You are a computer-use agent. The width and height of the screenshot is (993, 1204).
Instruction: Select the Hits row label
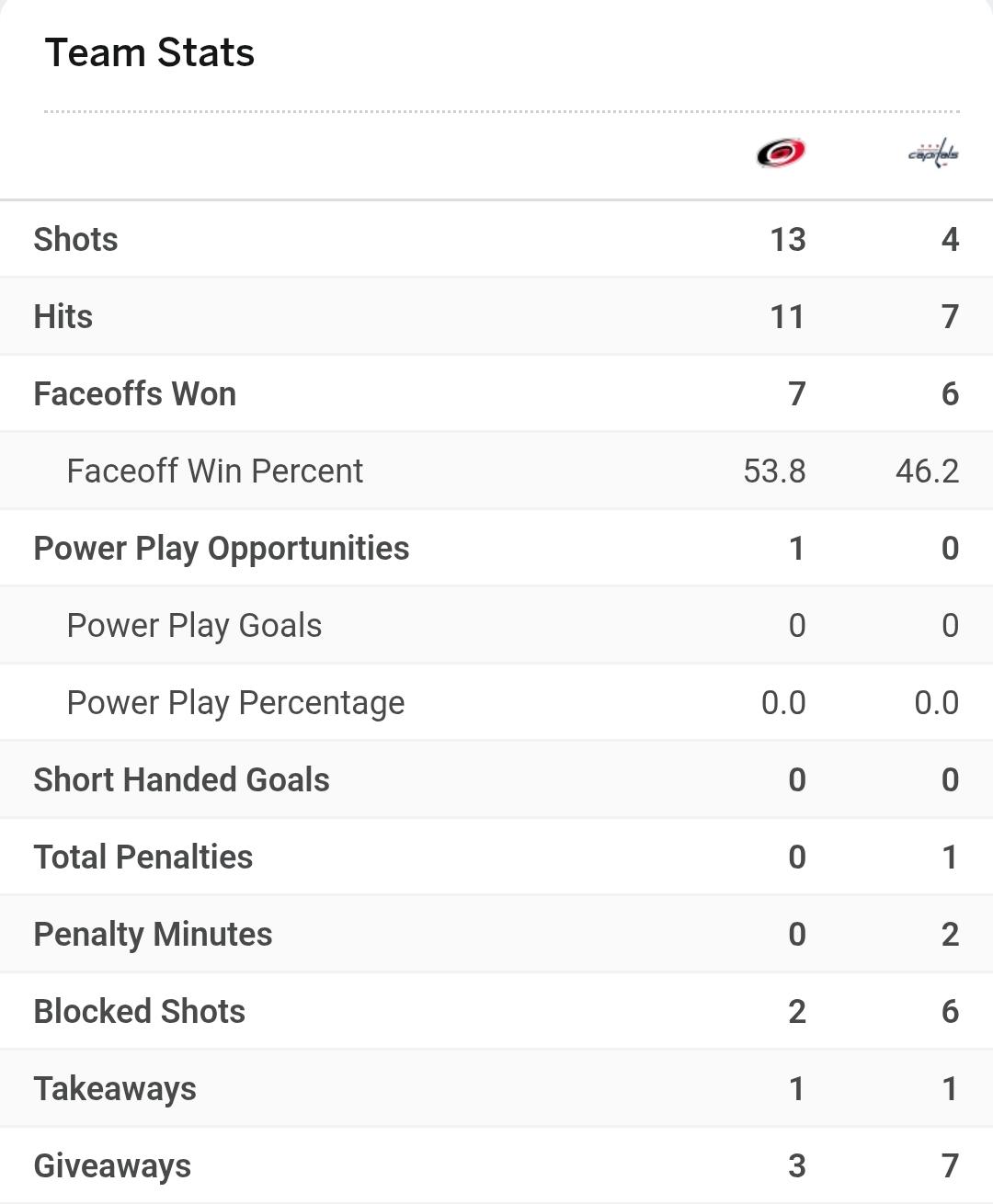point(63,317)
